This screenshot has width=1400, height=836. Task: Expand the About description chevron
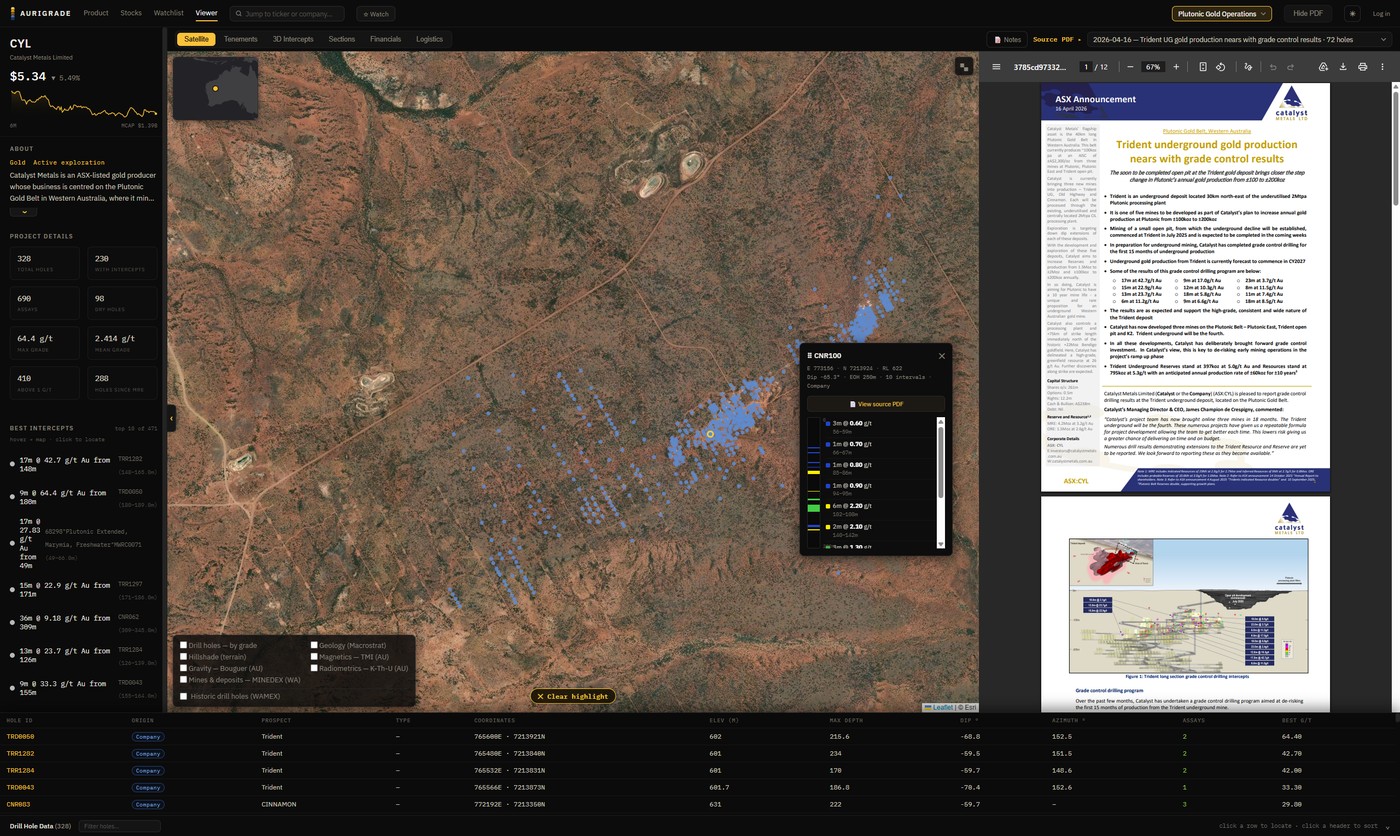pyautogui.click(x=23, y=212)
